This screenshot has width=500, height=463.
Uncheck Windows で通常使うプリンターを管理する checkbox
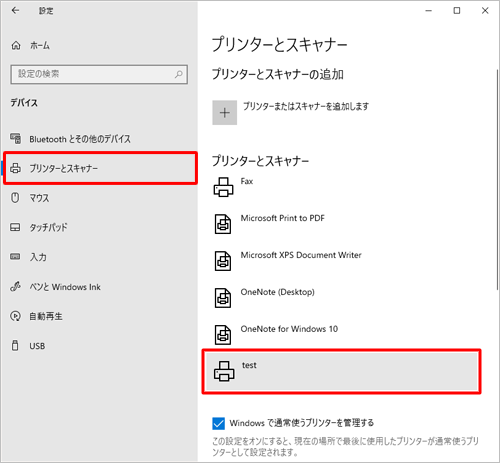(219, 424)
